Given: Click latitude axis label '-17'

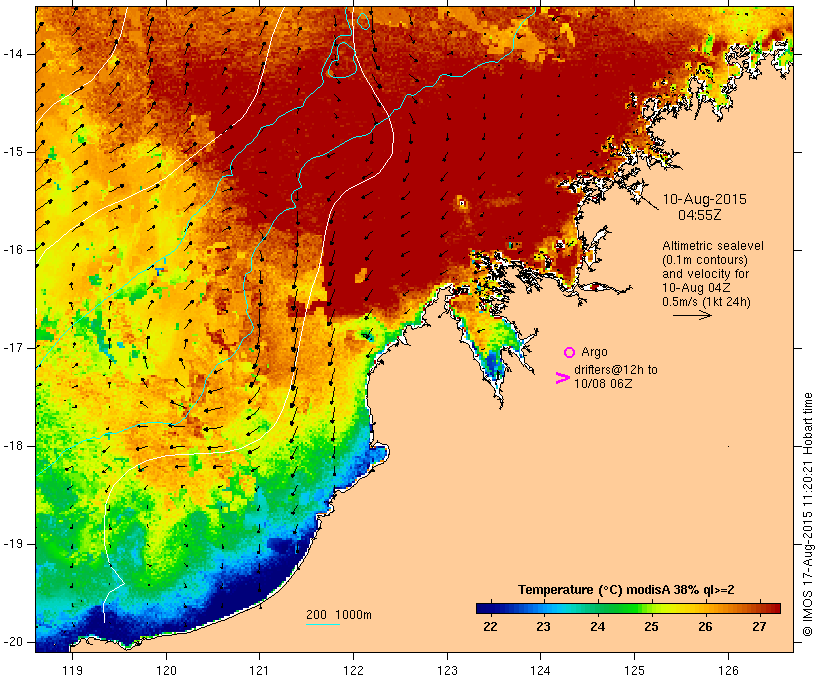Looking at the screenshot, I should point(12,348).
